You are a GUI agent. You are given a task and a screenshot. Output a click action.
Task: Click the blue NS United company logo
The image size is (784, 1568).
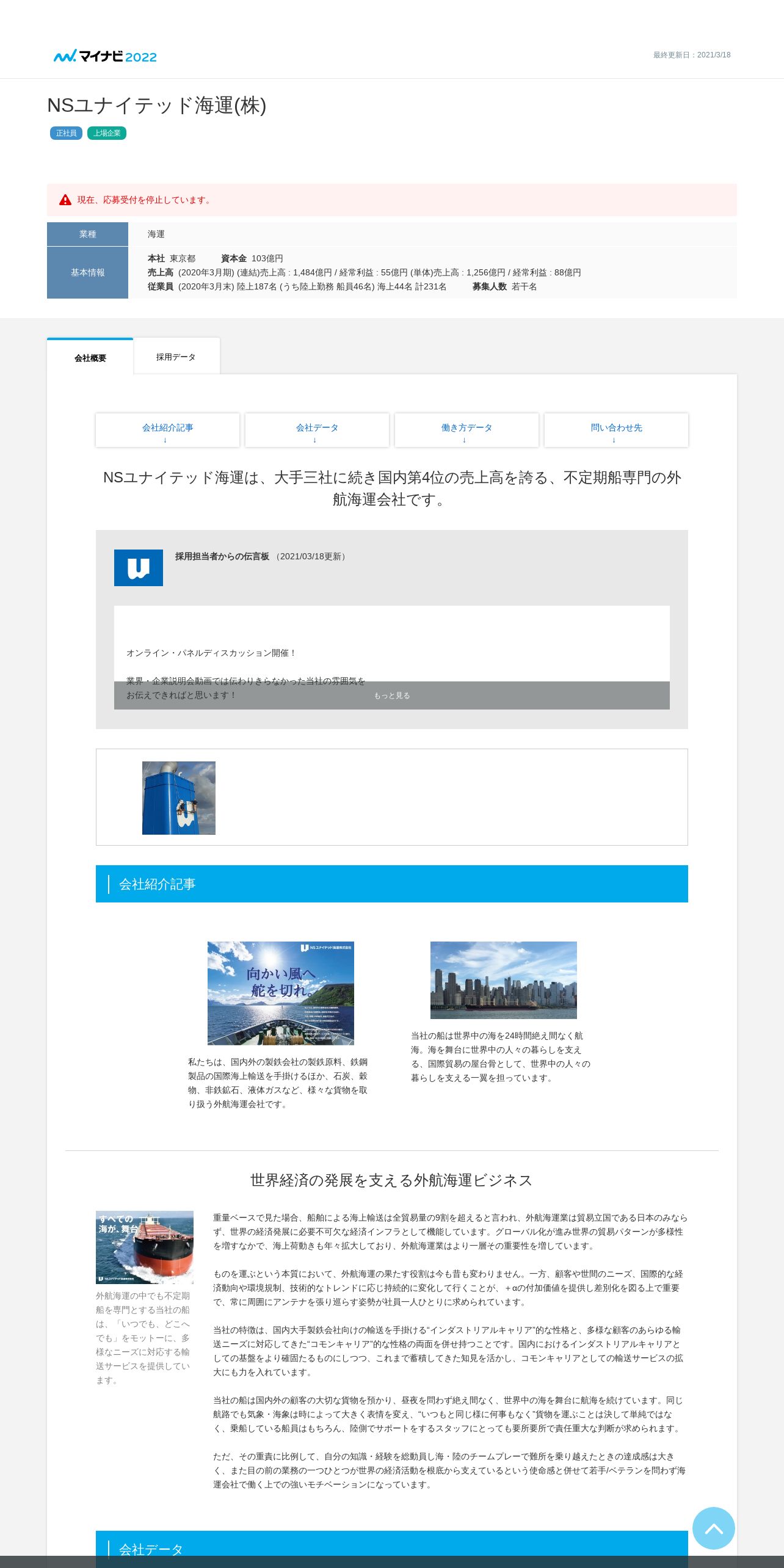click(139, 568)
